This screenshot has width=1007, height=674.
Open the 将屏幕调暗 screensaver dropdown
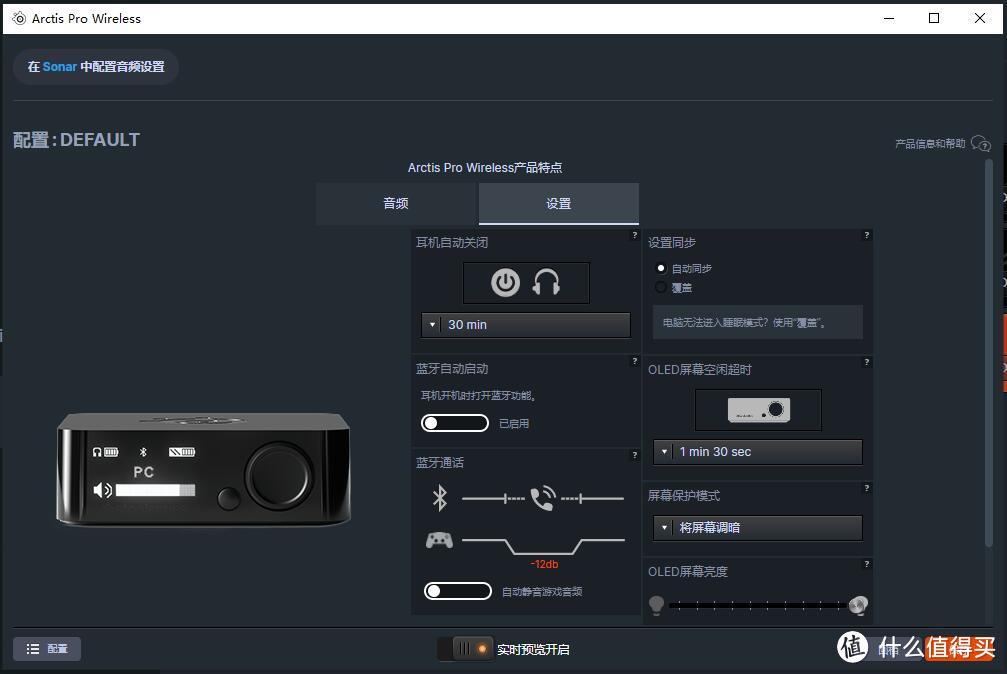(758, 528)
